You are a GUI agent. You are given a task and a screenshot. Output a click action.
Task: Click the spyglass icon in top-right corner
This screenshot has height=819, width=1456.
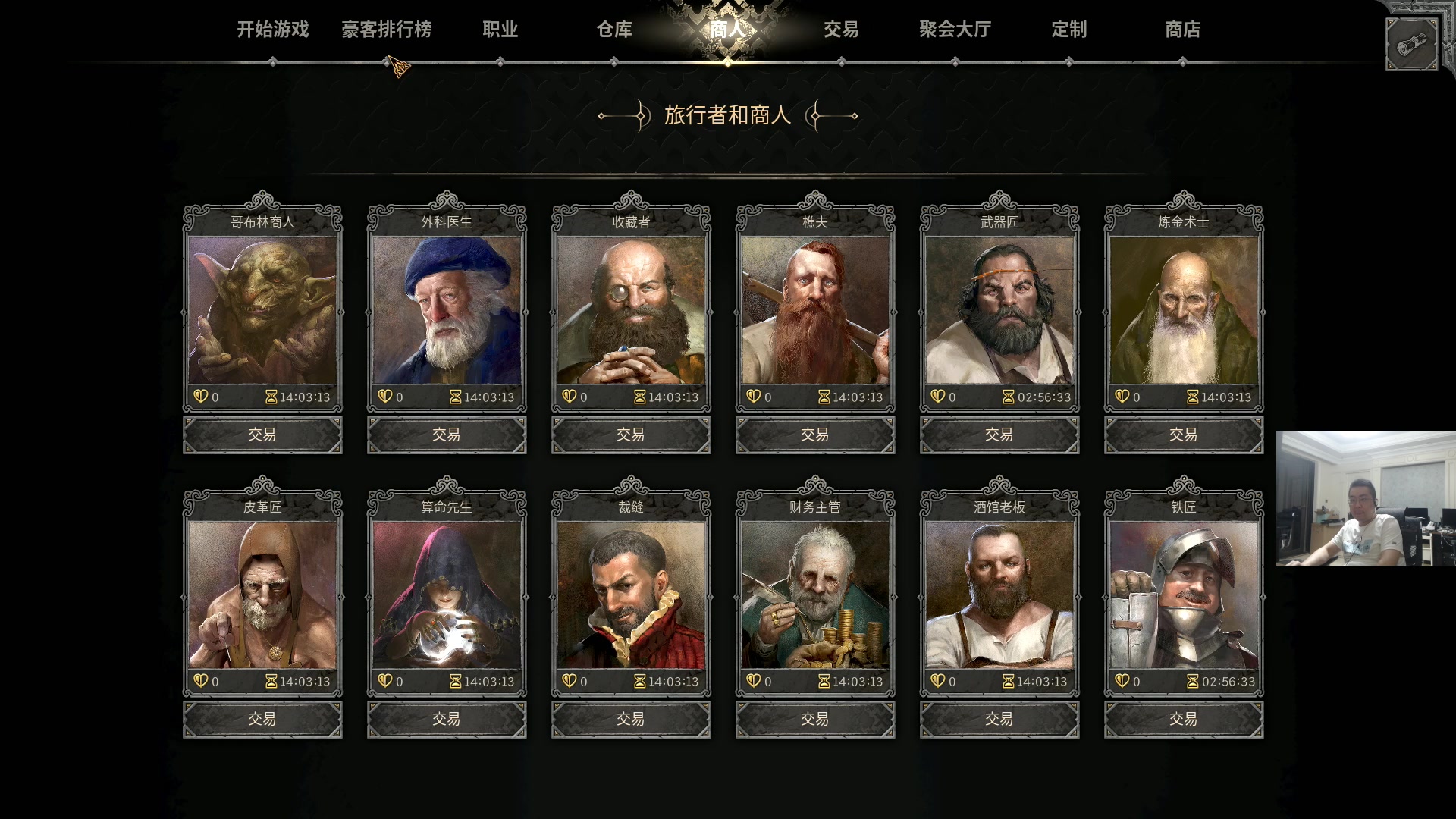tap(1411, 45)
